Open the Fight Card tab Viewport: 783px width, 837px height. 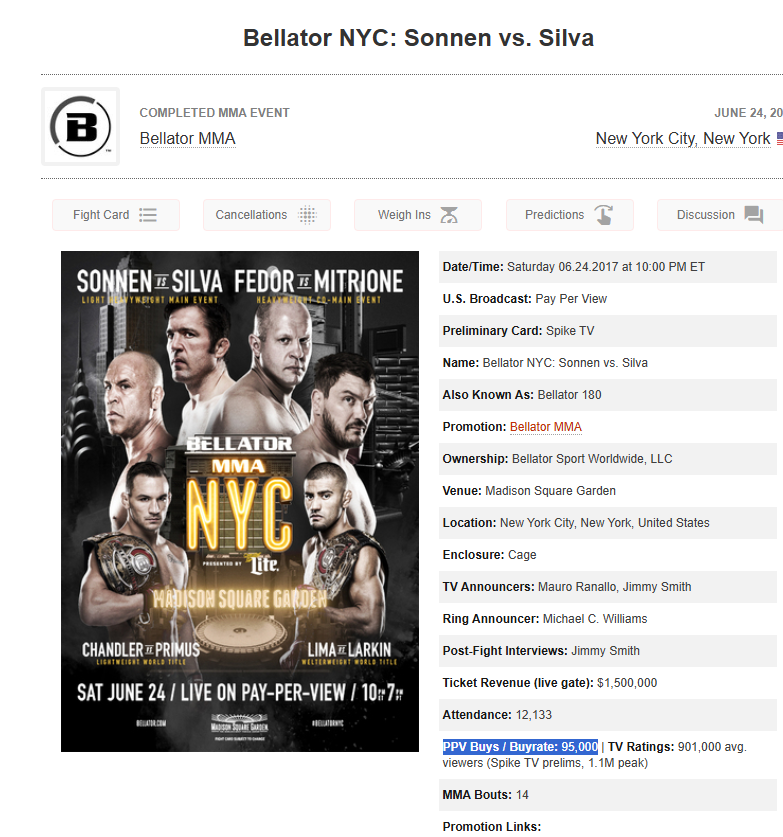(x=116, y=215)
